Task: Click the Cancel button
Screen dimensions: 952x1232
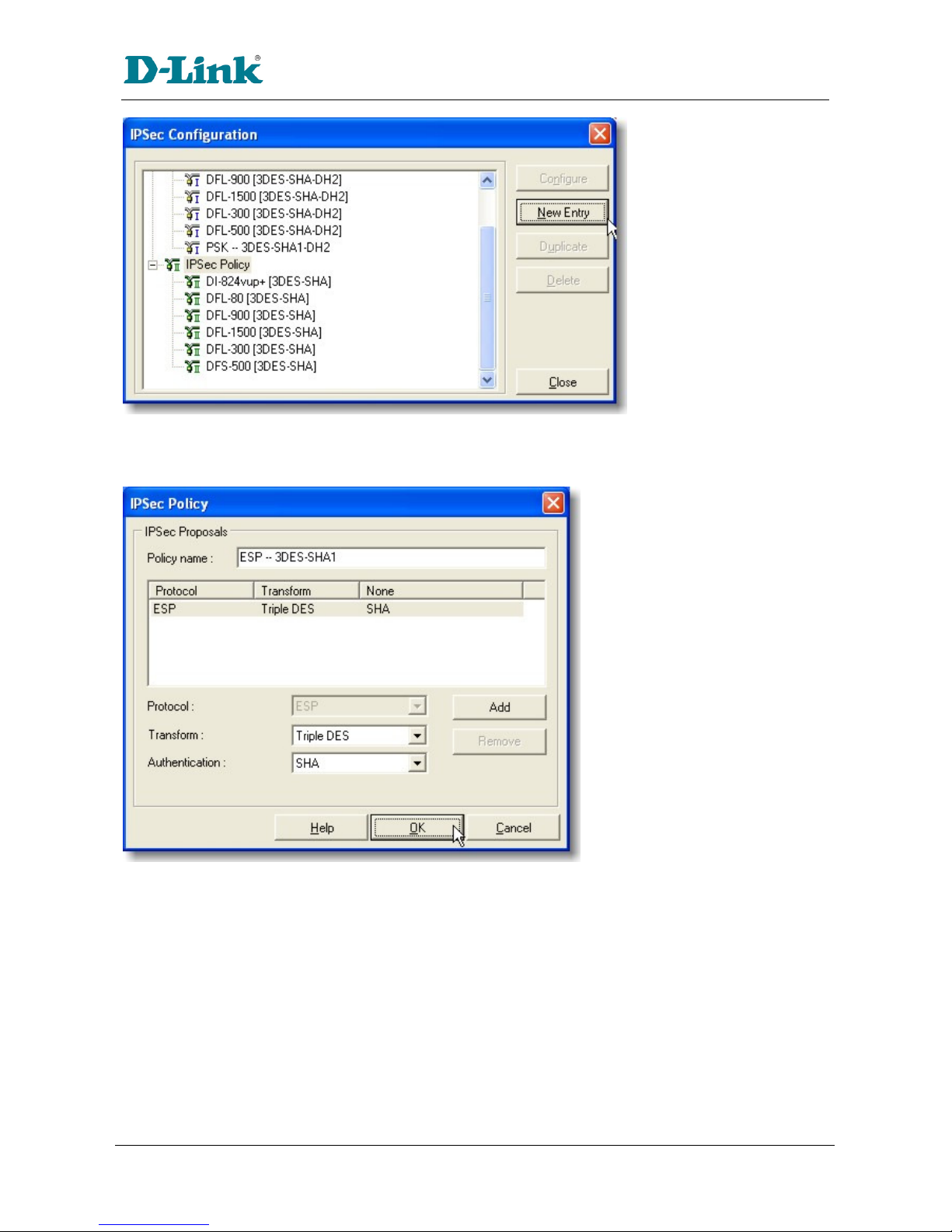Action: [x=514, y=828]
